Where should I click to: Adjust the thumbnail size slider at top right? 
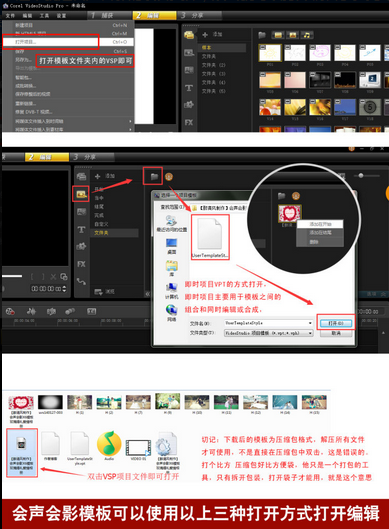pos(361,175)
